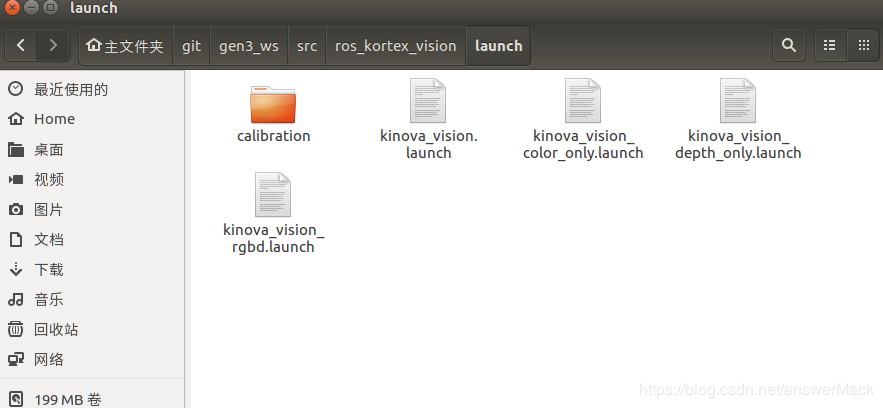Select the kinova_vision_rgbd.launch file icon
Screen dimensions: 883x408
click(x=273, y=195)
